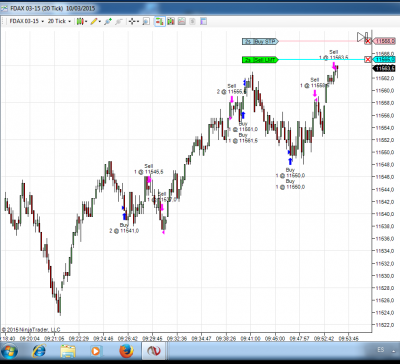Toggle the data box window icon
The width and height of the screenshot is (400, 364).
(203, 22)
